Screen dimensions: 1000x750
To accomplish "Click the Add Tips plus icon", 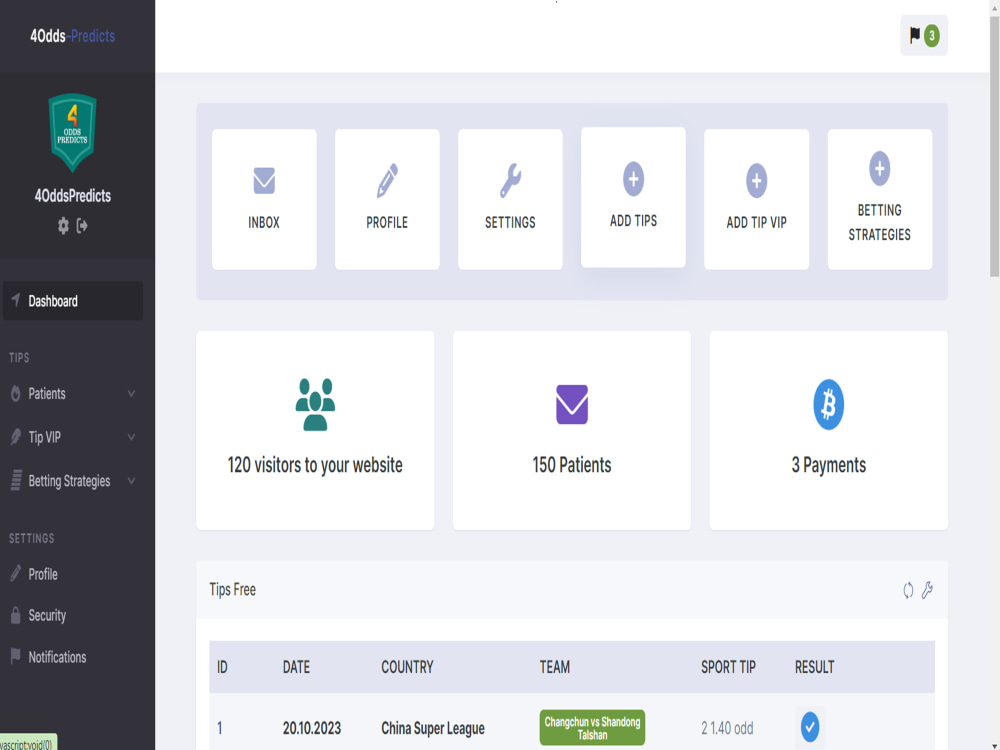I will [633, 179].
